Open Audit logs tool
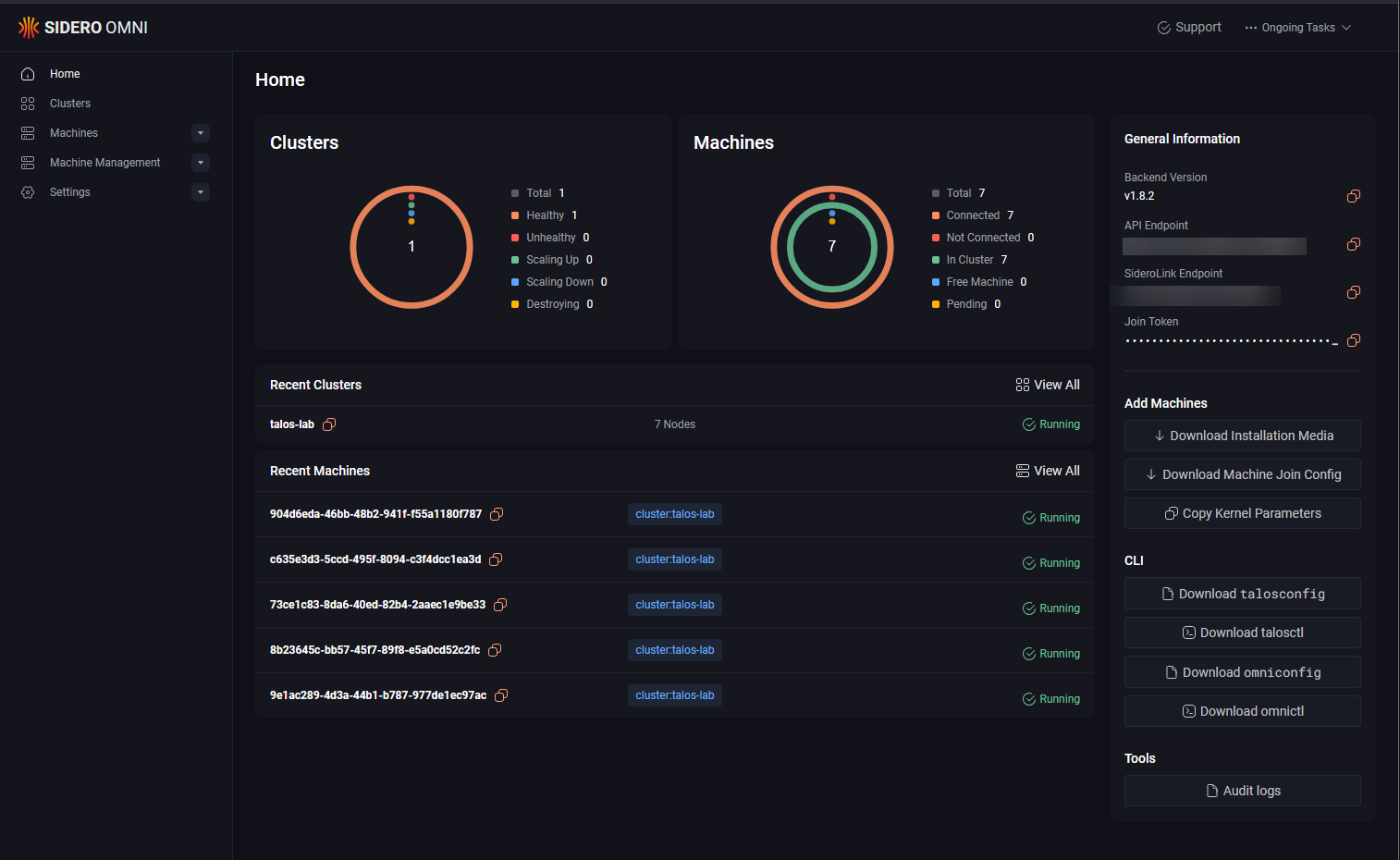 coord(1243,791)
